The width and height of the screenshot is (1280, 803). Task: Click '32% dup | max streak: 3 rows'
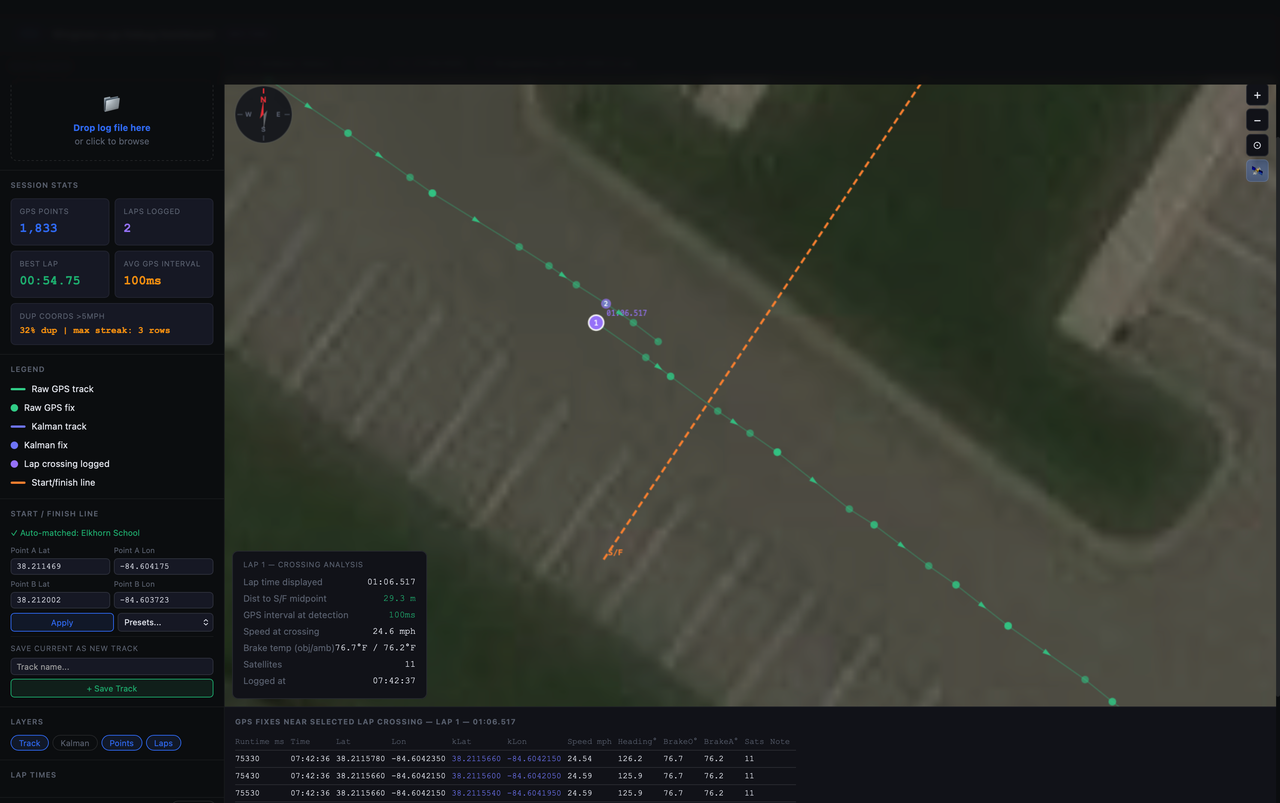click(x=95, y=330)
